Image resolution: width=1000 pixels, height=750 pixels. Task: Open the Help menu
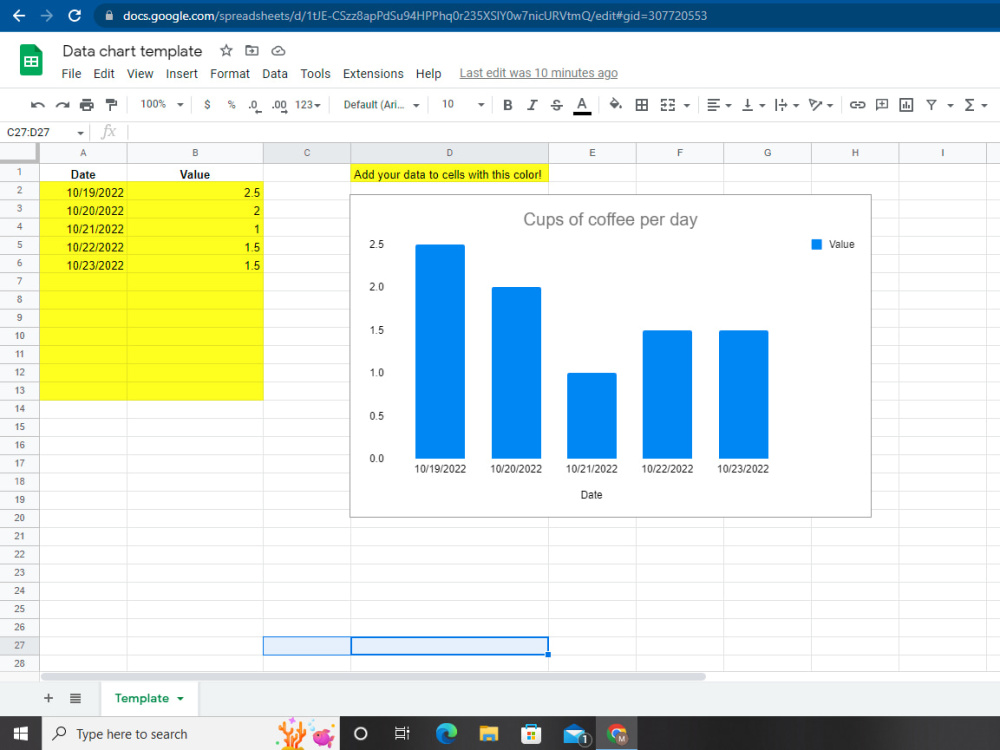click(x=429, y=74)
